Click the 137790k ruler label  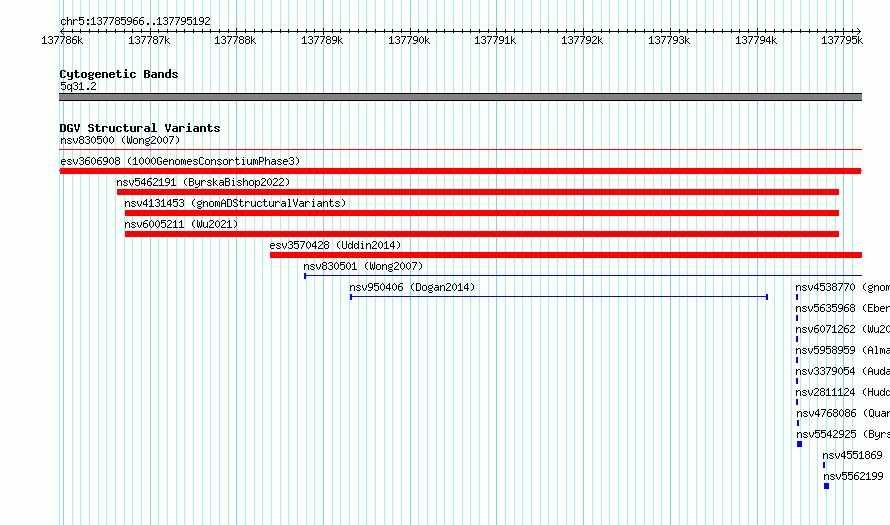click(409, 40)
